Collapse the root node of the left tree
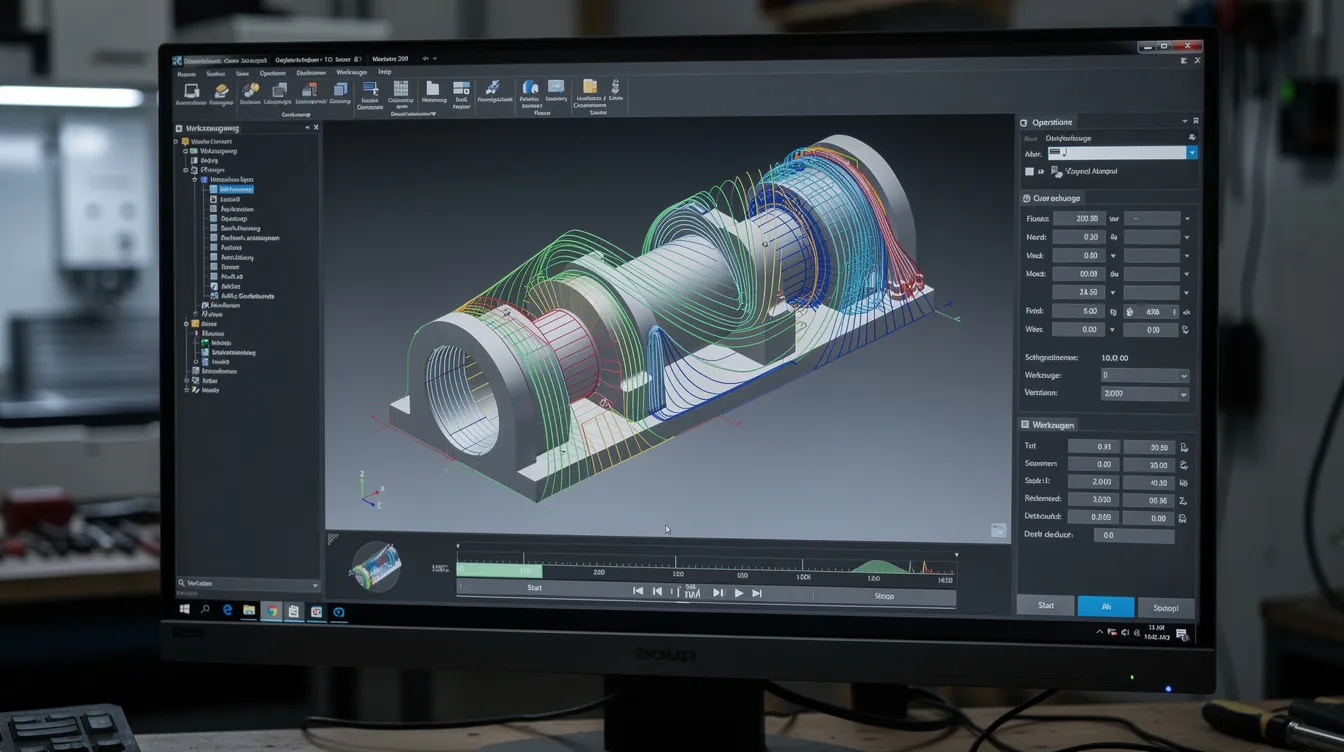 pos(176,142)
